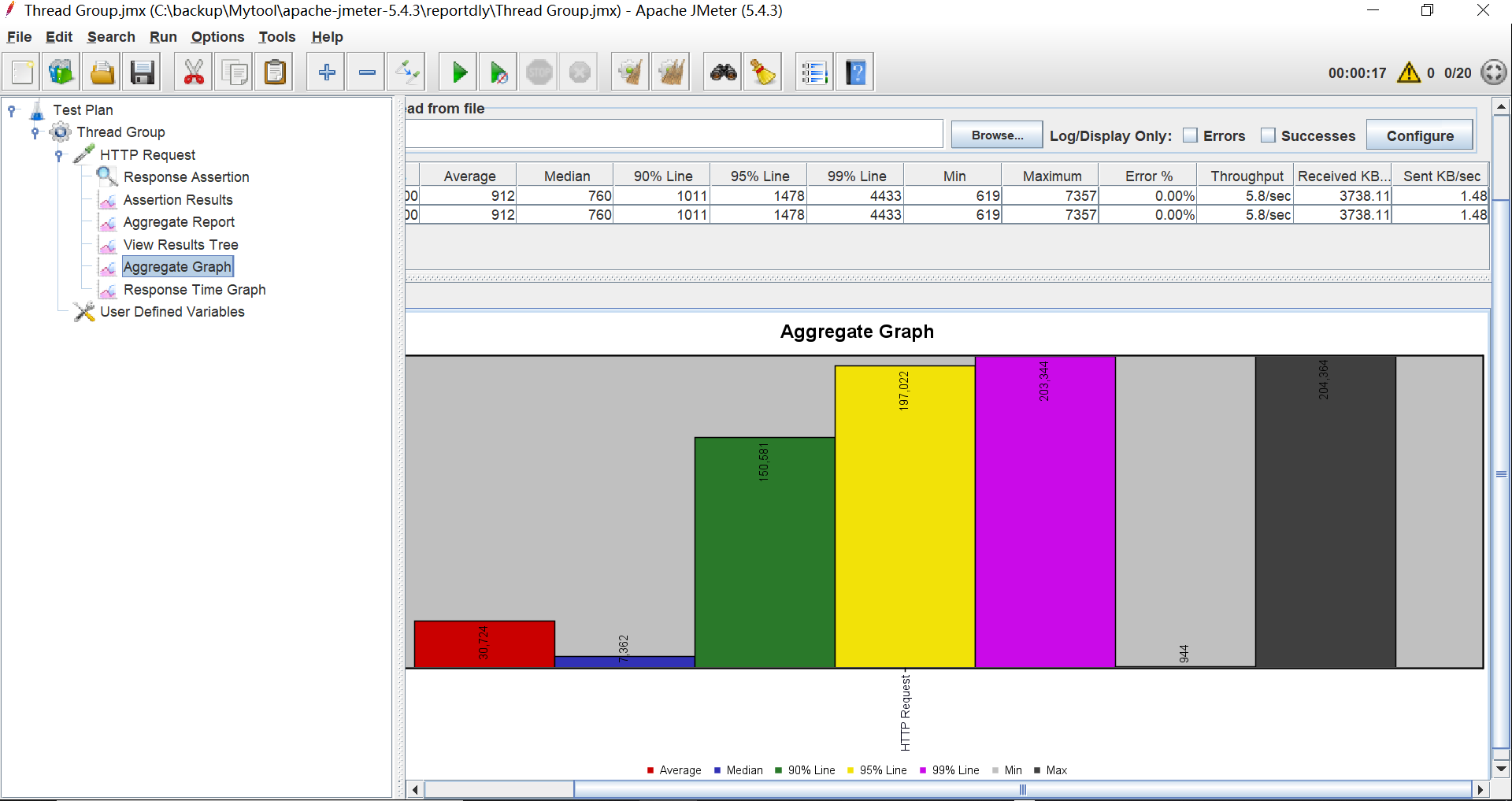Click the Average column header
1512x801 pixels.
point(469,176)
